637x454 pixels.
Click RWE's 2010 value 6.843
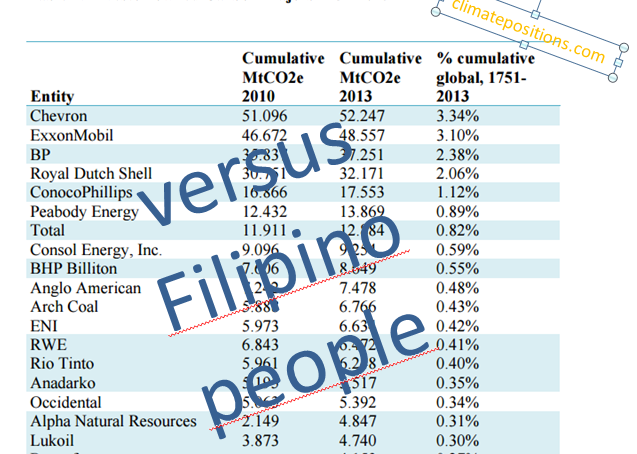[x=260, y=345]
